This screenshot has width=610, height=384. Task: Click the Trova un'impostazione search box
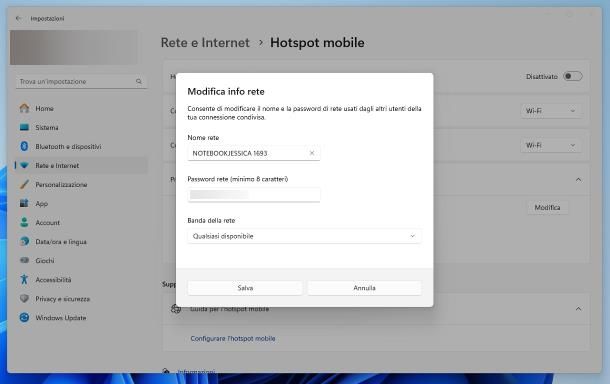[x=81, y=81]
